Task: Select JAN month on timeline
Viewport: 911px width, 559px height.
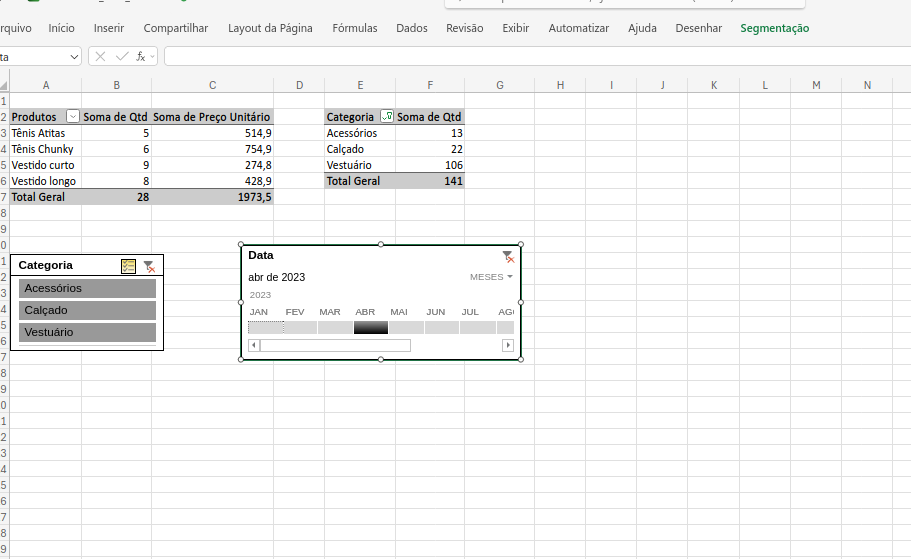Action: pyautogui.click(x=266, y=327)
